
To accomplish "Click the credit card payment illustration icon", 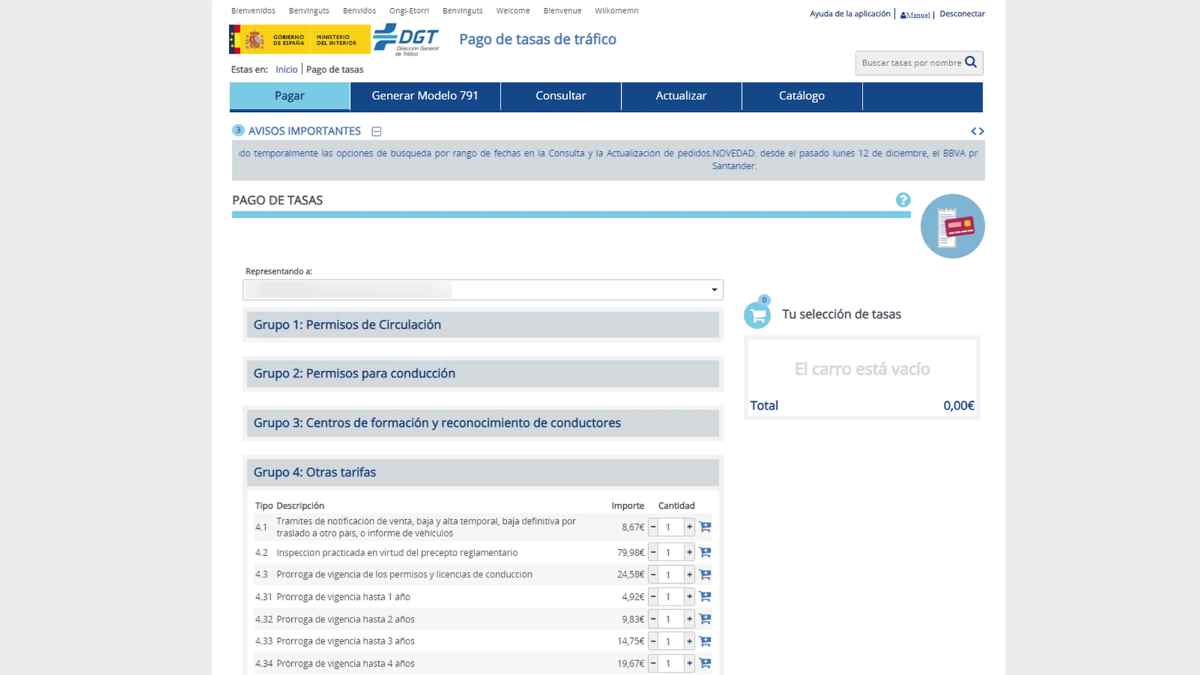I will (951, 226).
